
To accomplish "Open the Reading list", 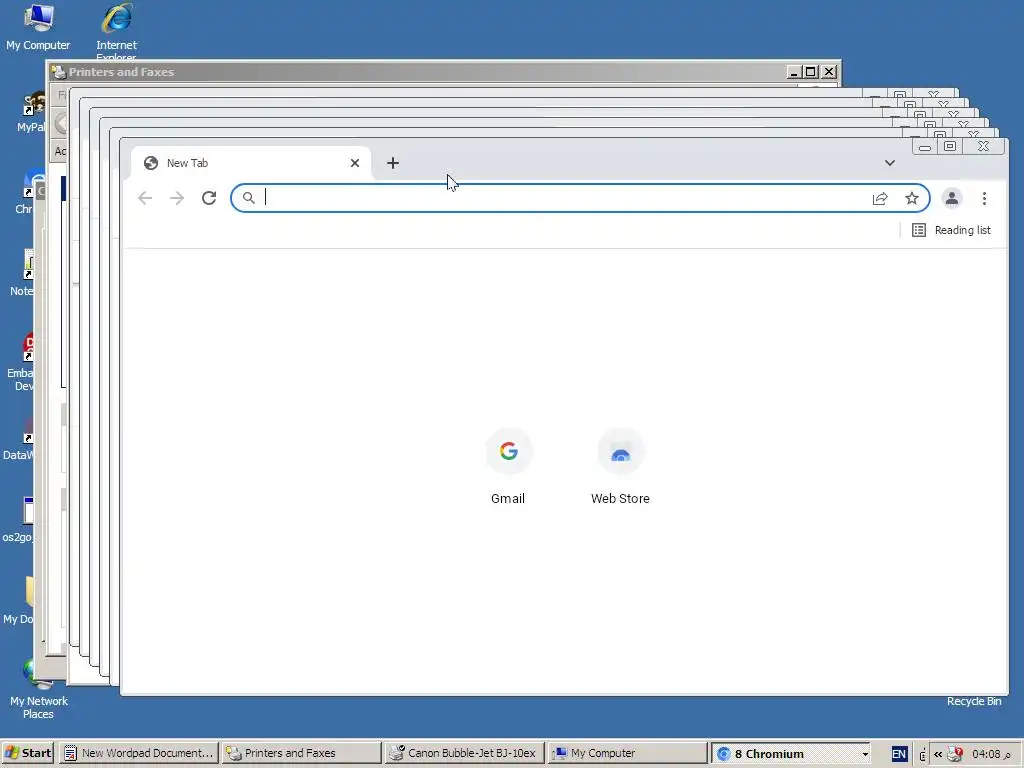I will point(952,230).
